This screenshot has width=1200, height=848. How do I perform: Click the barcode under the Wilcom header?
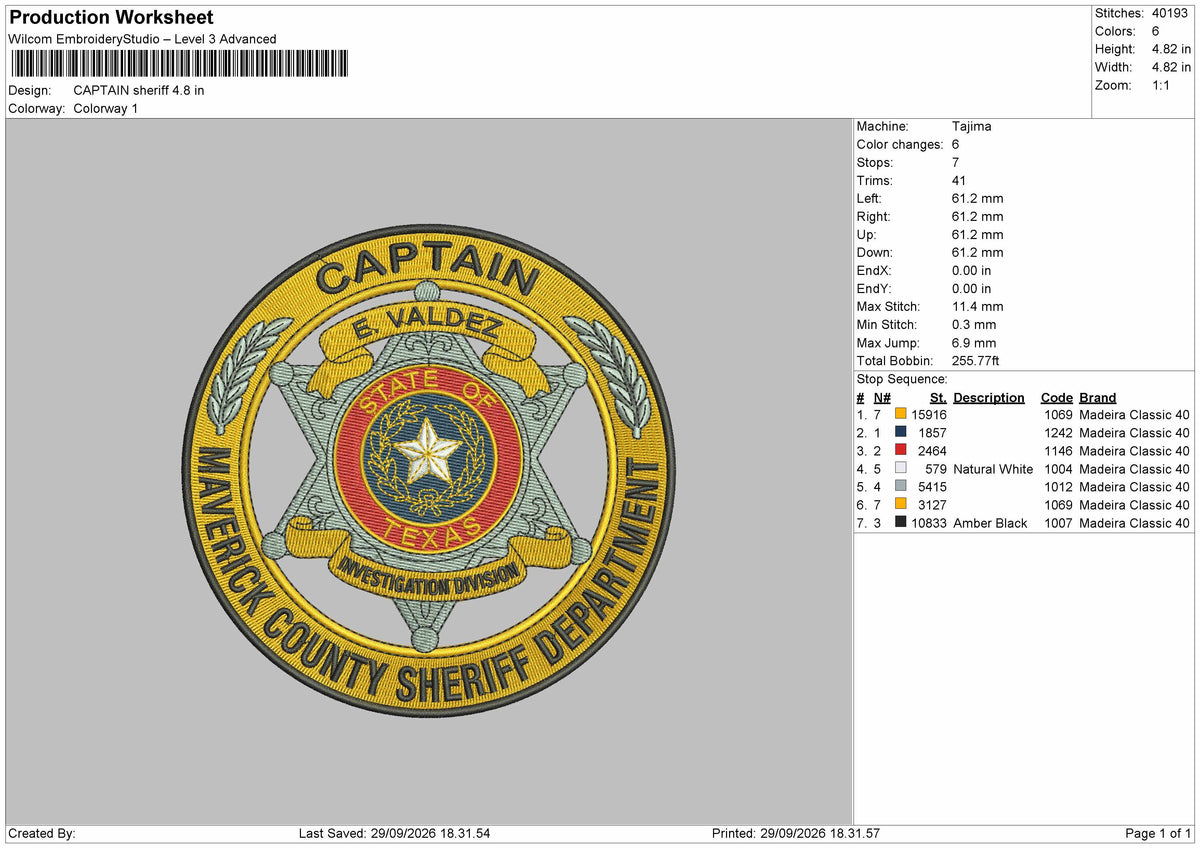179,64
